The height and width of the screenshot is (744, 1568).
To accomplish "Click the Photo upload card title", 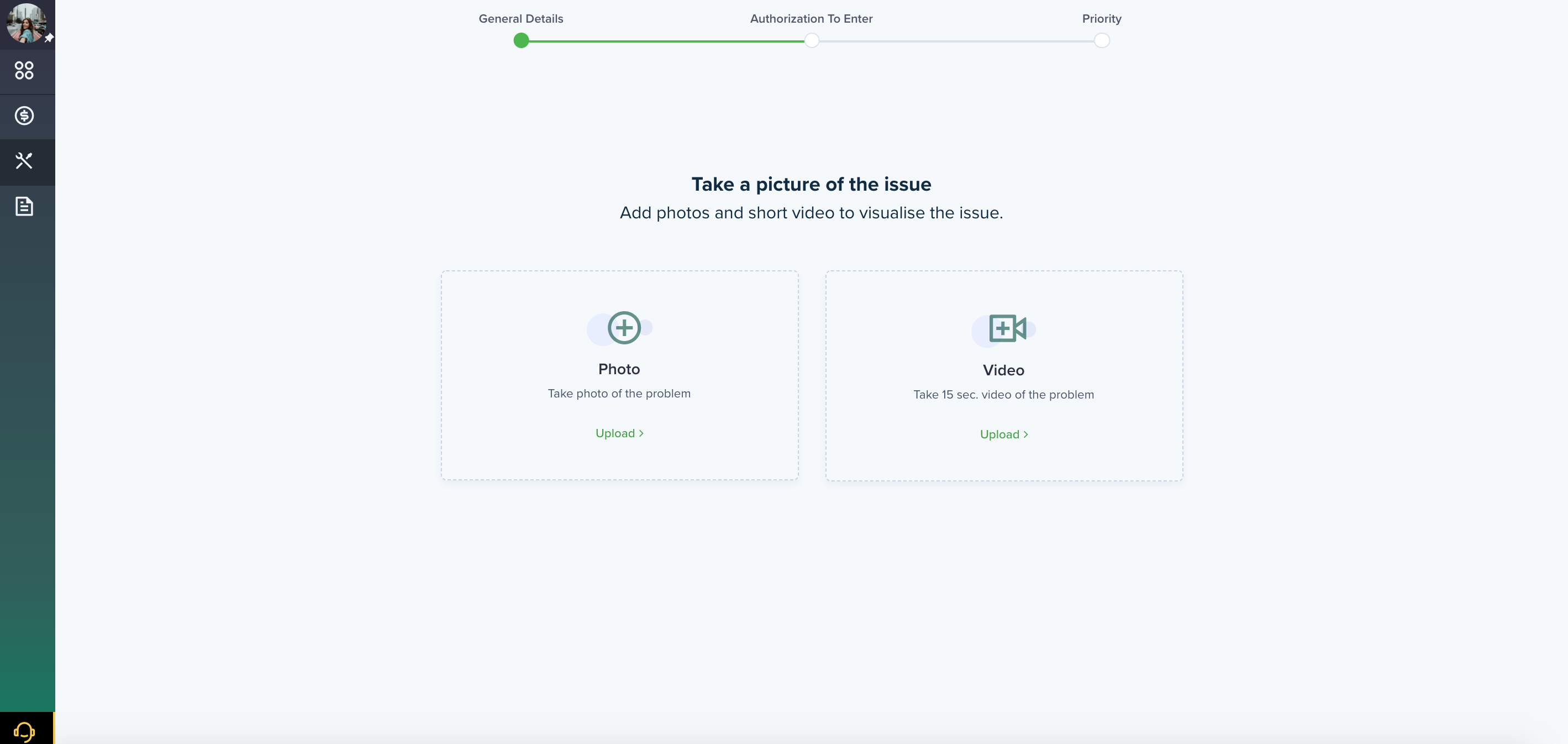I will click(619, 369).
